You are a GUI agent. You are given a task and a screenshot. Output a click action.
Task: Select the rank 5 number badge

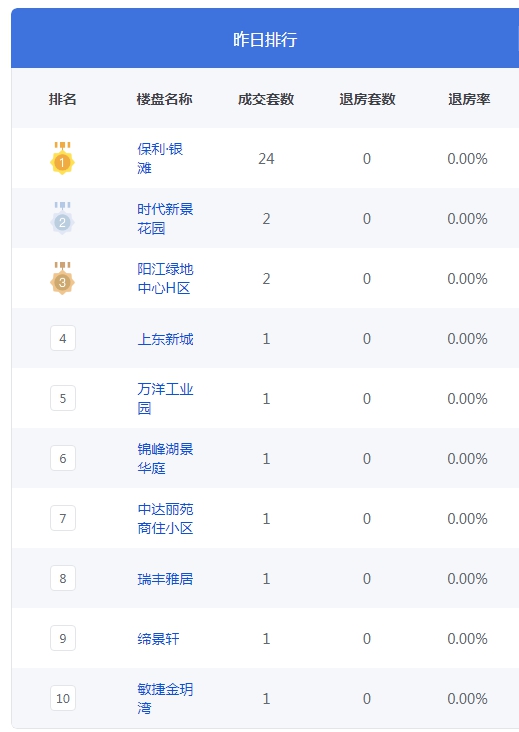[63, 398]
